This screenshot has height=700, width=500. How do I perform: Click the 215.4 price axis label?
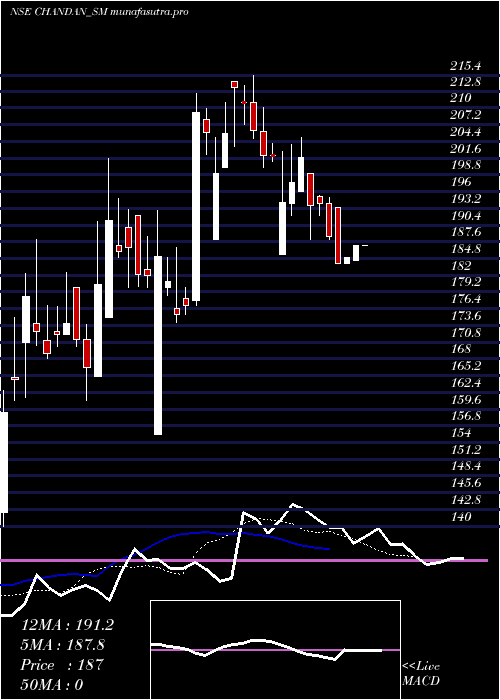[466, 66]
